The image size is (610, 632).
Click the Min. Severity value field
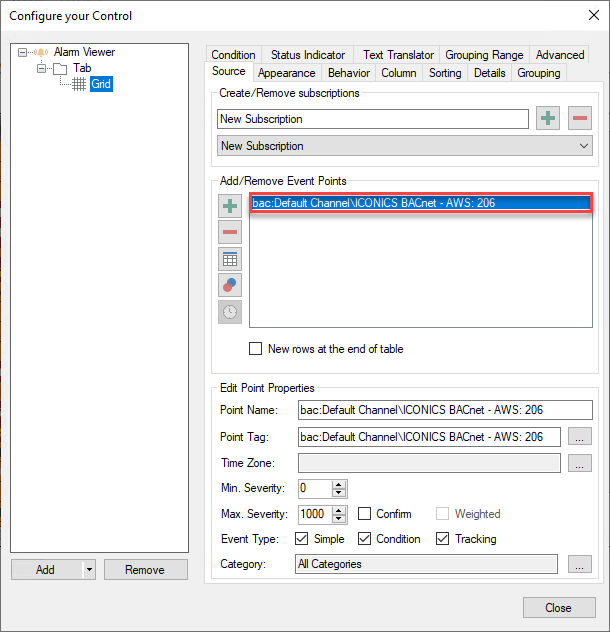315,489
